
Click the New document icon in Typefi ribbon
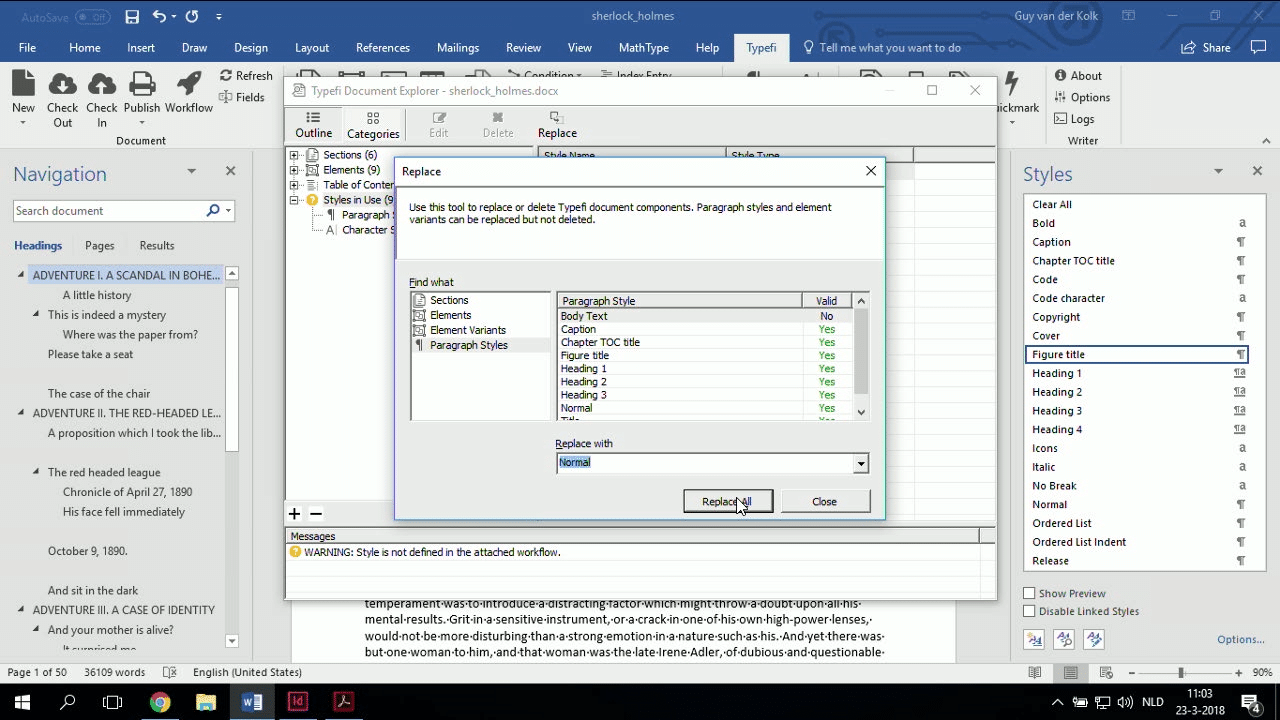23,83
